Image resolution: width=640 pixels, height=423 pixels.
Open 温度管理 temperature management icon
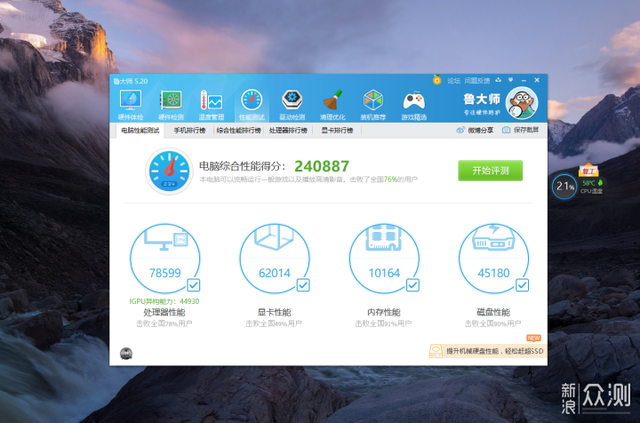pyautogui.click(x=211, y=105)
